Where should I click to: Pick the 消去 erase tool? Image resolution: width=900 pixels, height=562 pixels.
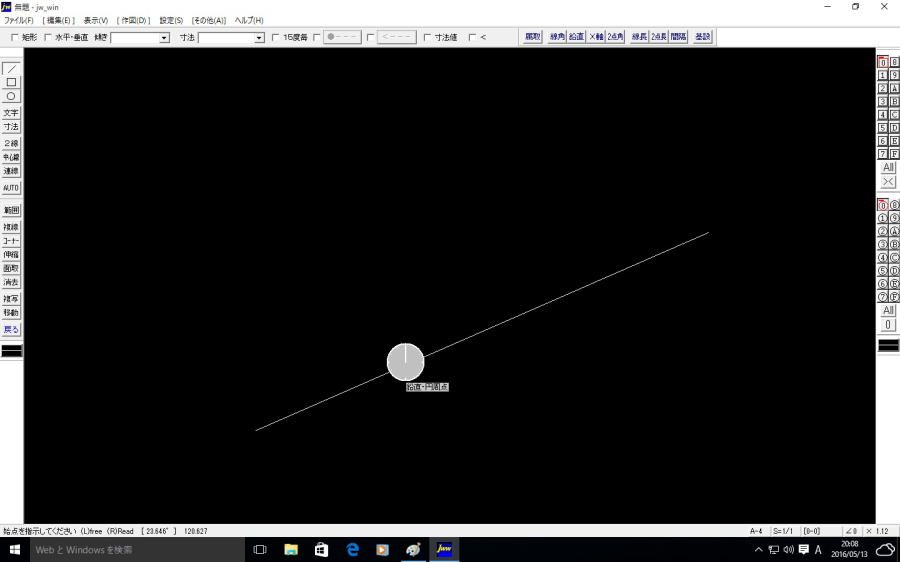(x=11, y=282)
